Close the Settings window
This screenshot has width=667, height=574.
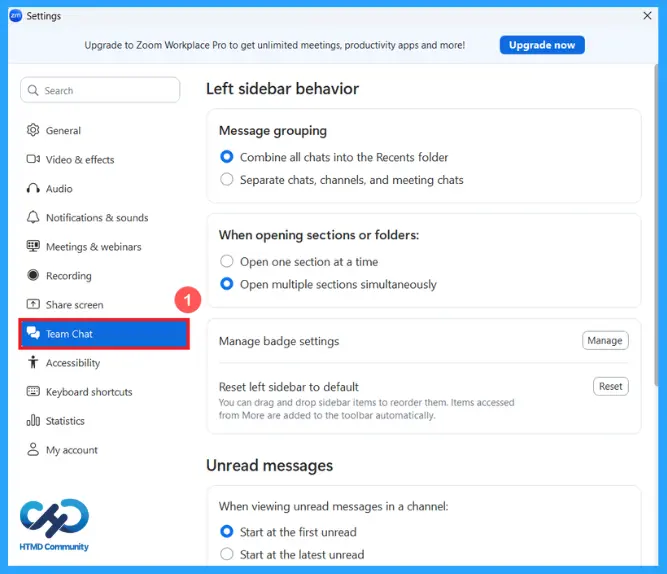click(647, 16)
